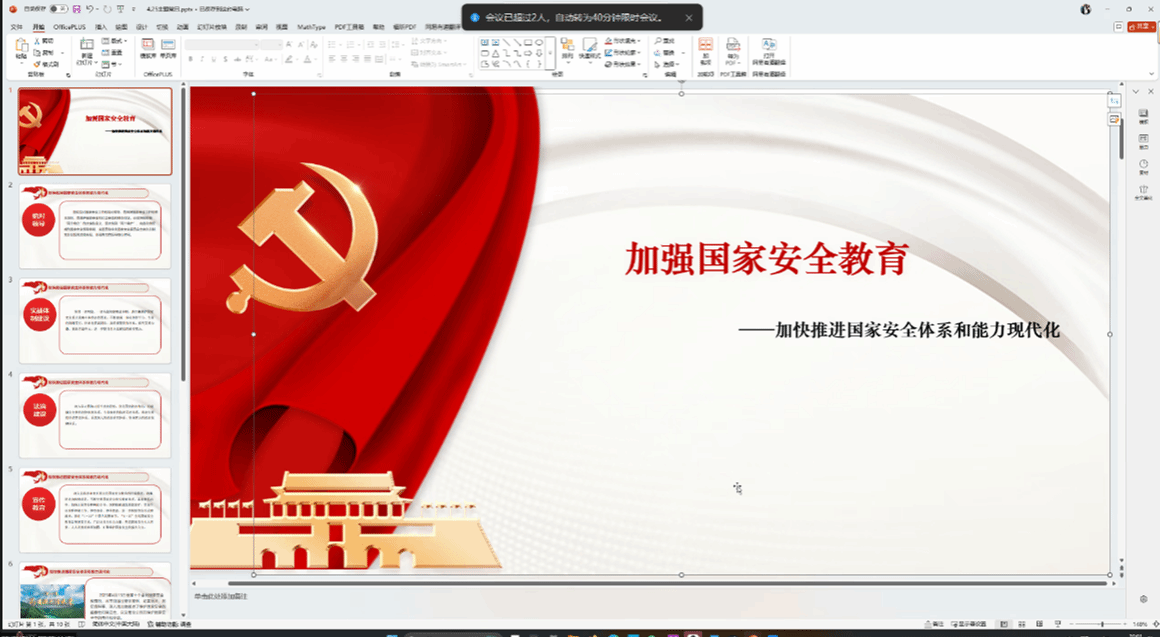Dismiss the meeting notification with X
Image resolution: width=1160 pixels, height=637 pixels.
pos(689,18)
